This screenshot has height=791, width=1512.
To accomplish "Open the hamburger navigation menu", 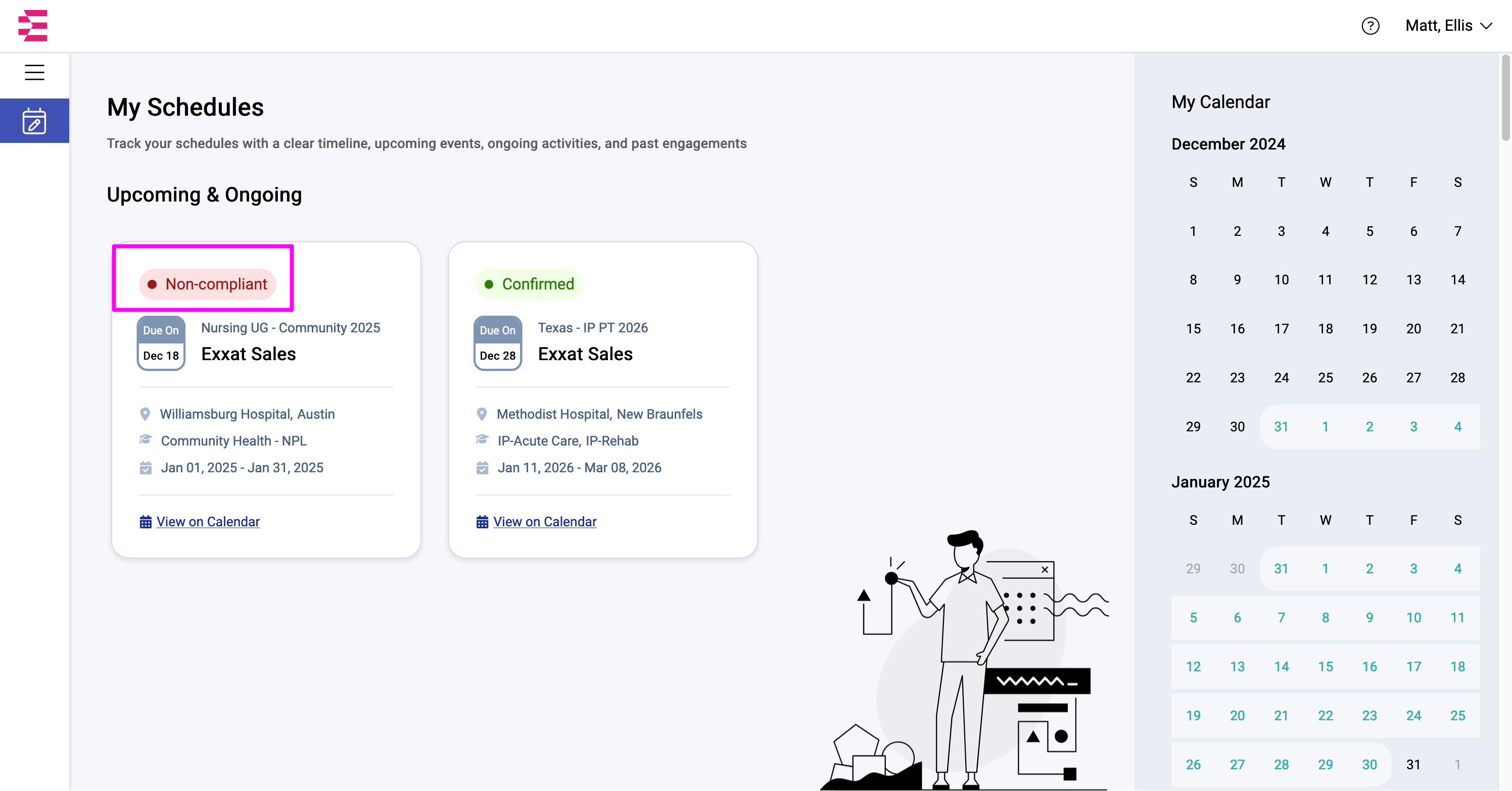I will tap(35, 72).
